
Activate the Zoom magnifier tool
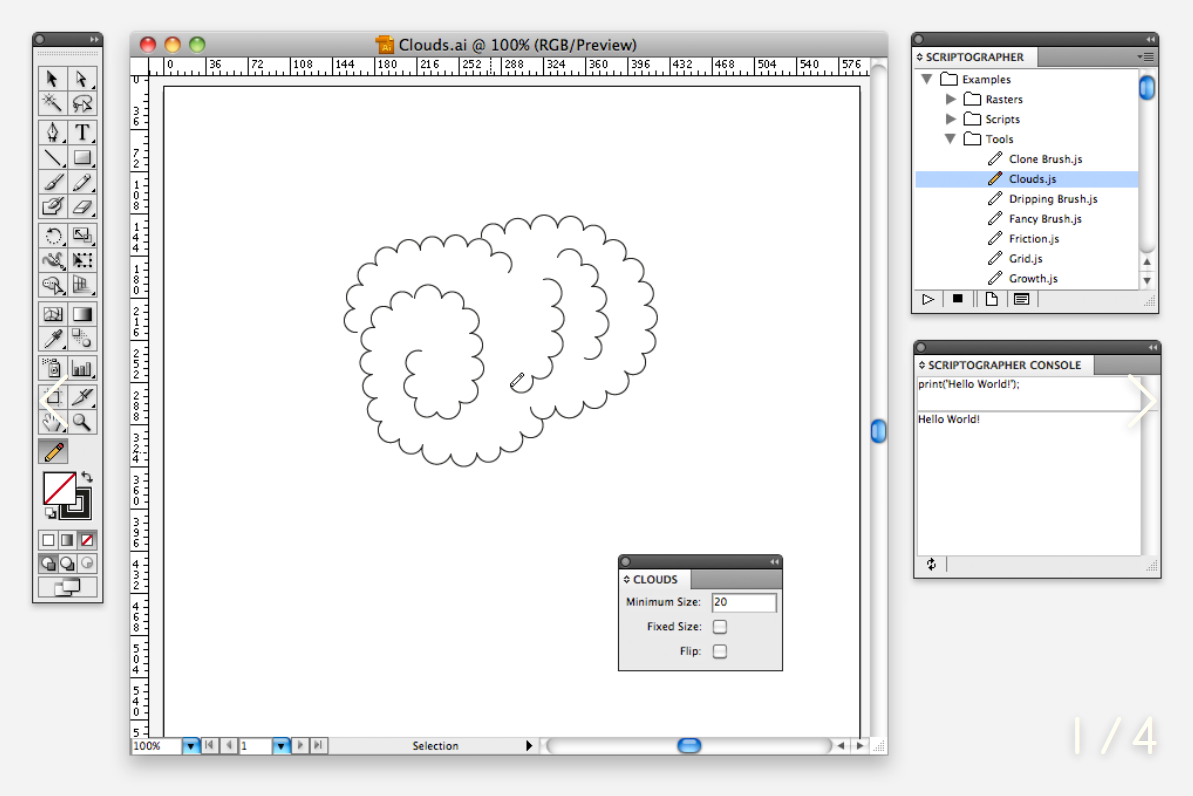click(x=82, y=422)
